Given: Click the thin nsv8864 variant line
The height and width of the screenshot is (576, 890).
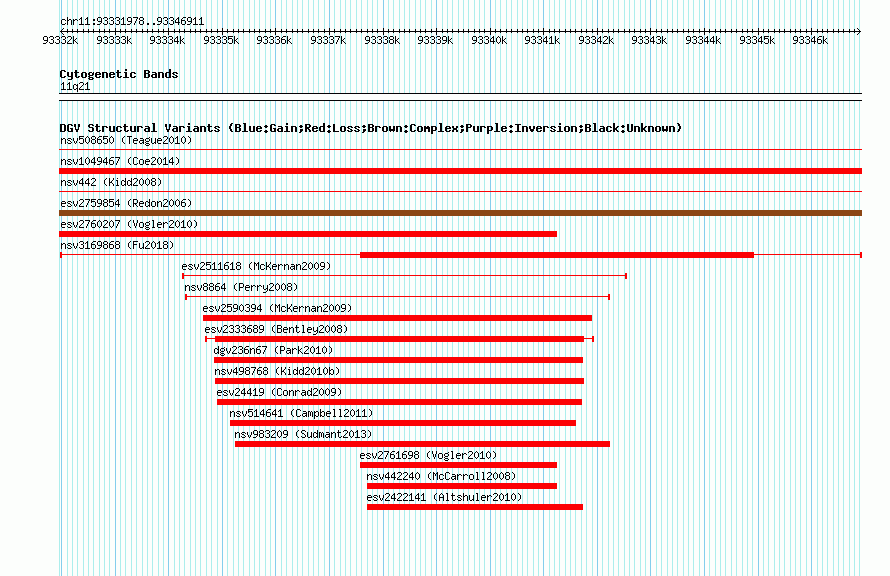Looking at the screenshot, I should [x=397, y=297].
